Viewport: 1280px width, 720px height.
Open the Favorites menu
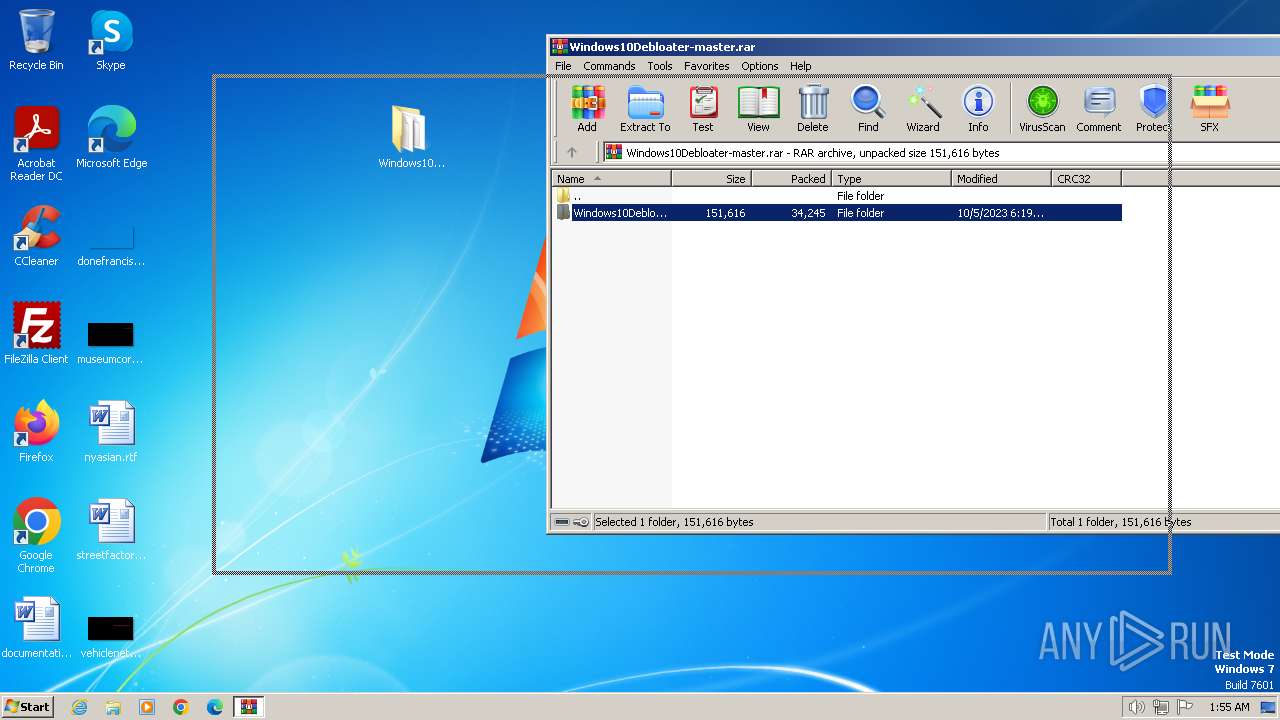click(x=706, y=66)
